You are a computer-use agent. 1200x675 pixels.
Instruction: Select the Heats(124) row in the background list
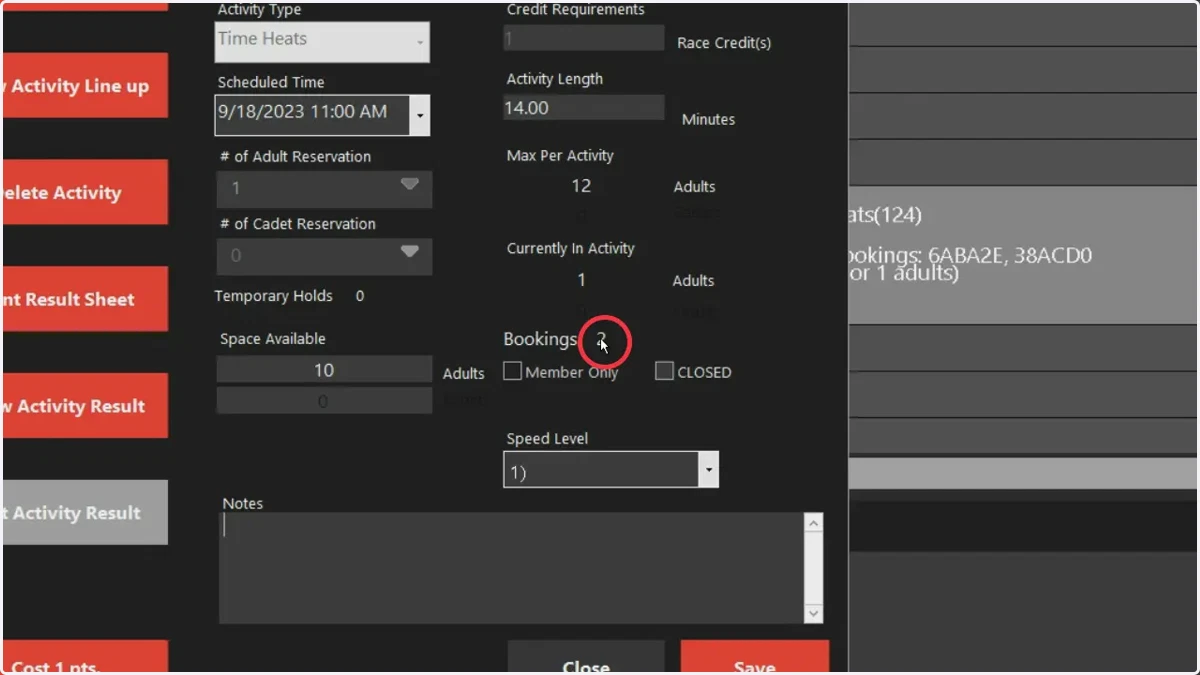tap(1024, 254)
